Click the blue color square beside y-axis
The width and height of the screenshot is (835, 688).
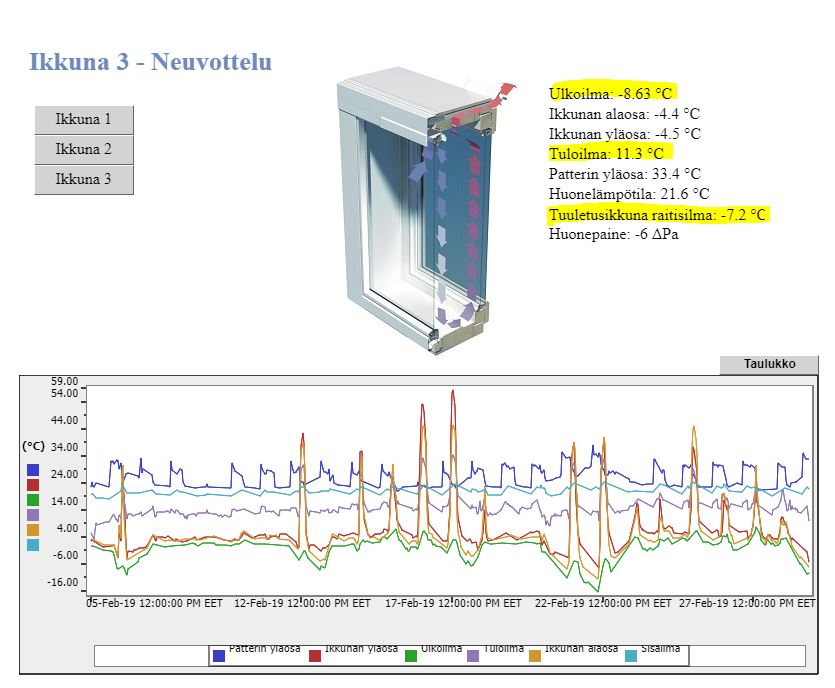[33, 470]
